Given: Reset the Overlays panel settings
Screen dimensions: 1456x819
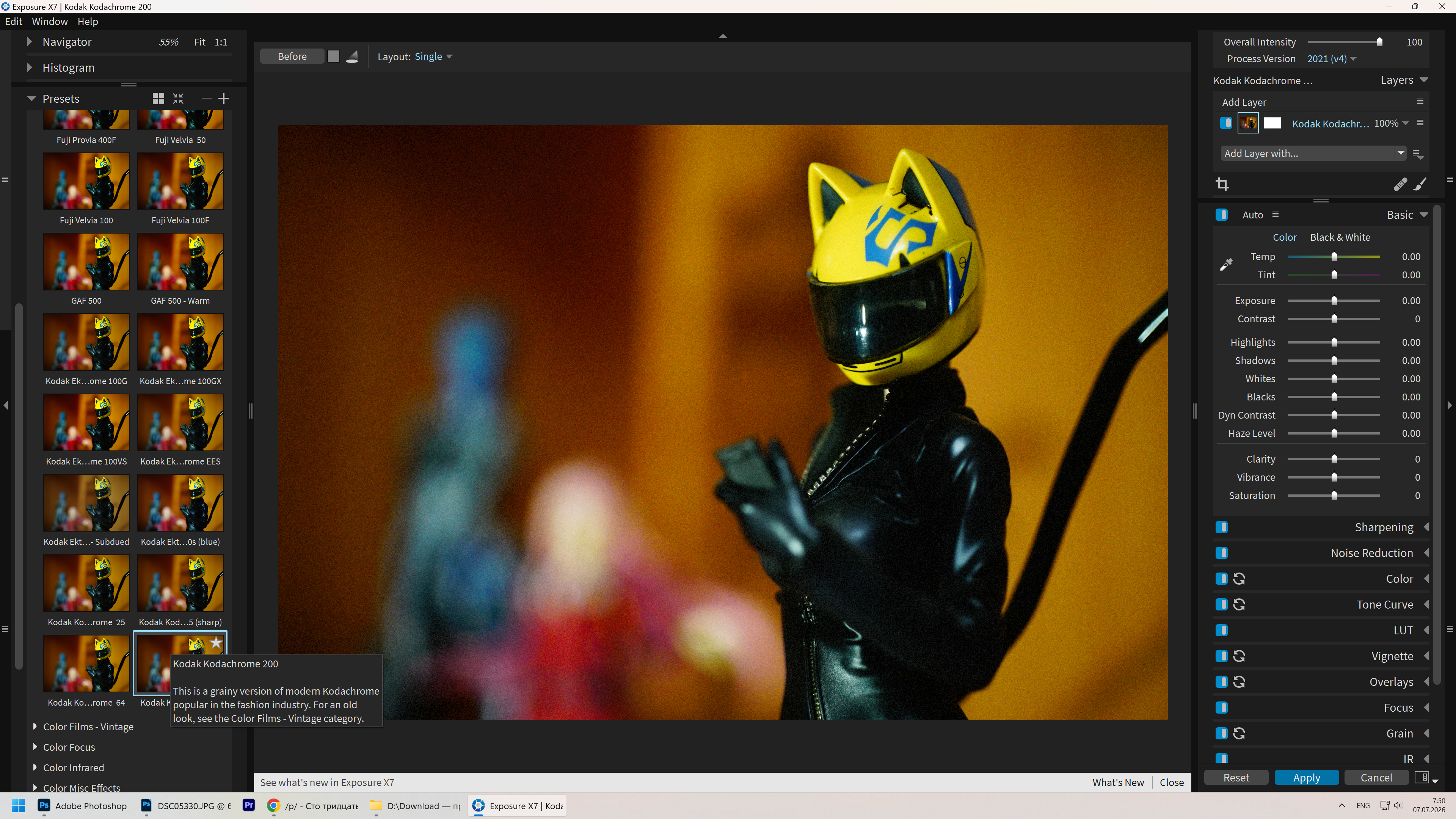Looking at the screenshot, I should coord(1239,682).
